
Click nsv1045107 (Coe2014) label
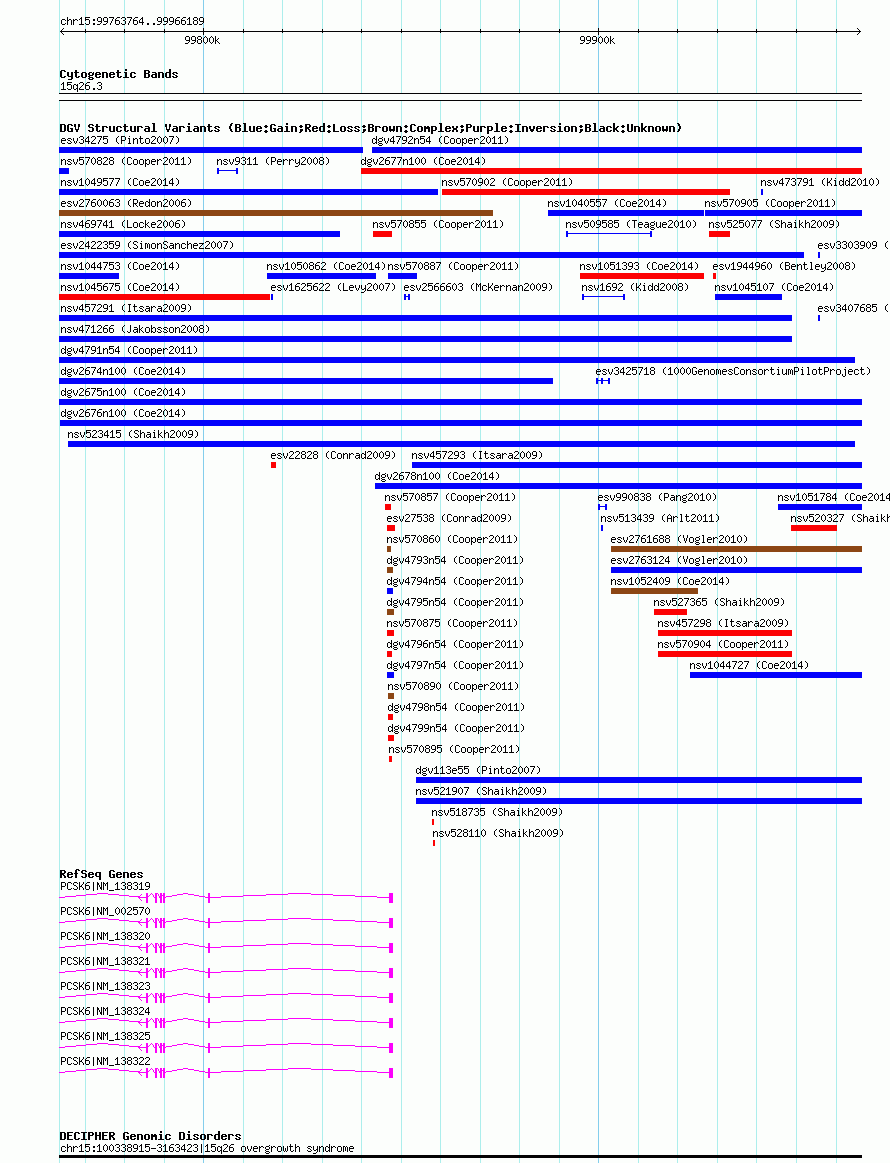[x=774, y=287]
